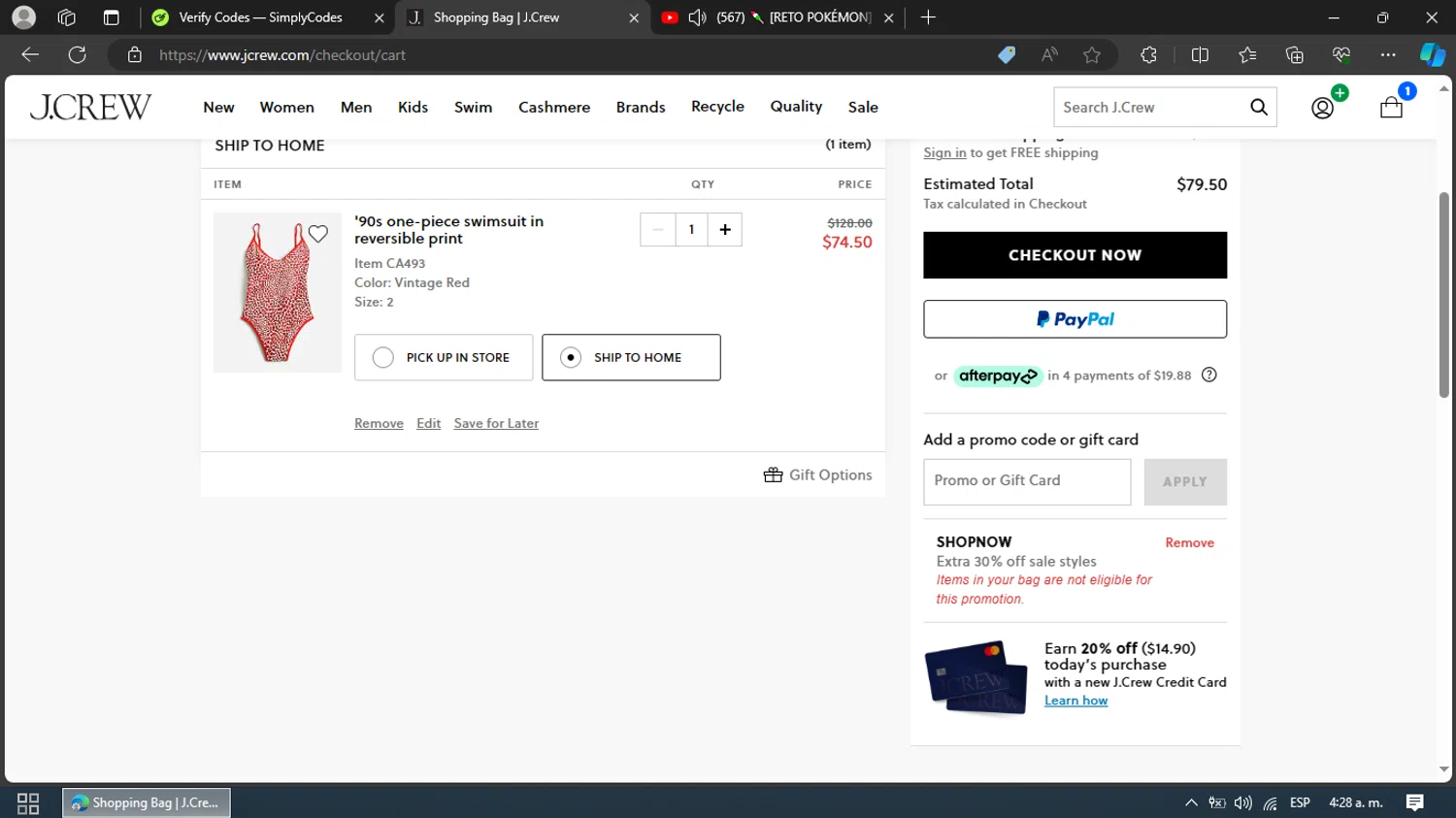Close the Shopping Bag J.Crew tab
The image size is (1456, 818).
pos(634,17)
